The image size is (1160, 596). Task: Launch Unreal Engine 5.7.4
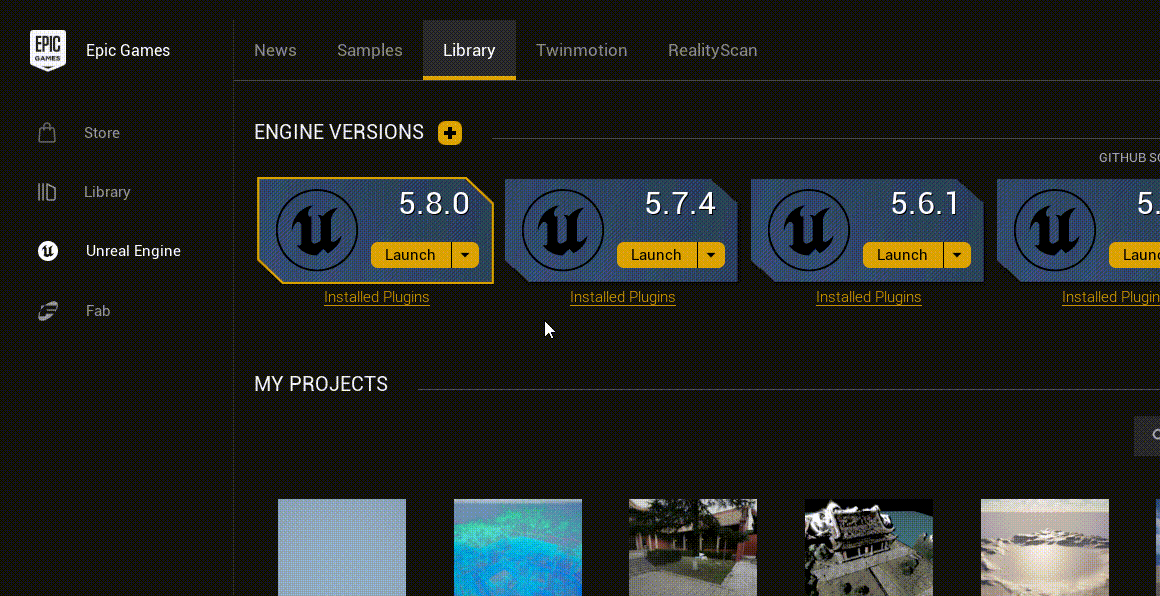point(656,255)
